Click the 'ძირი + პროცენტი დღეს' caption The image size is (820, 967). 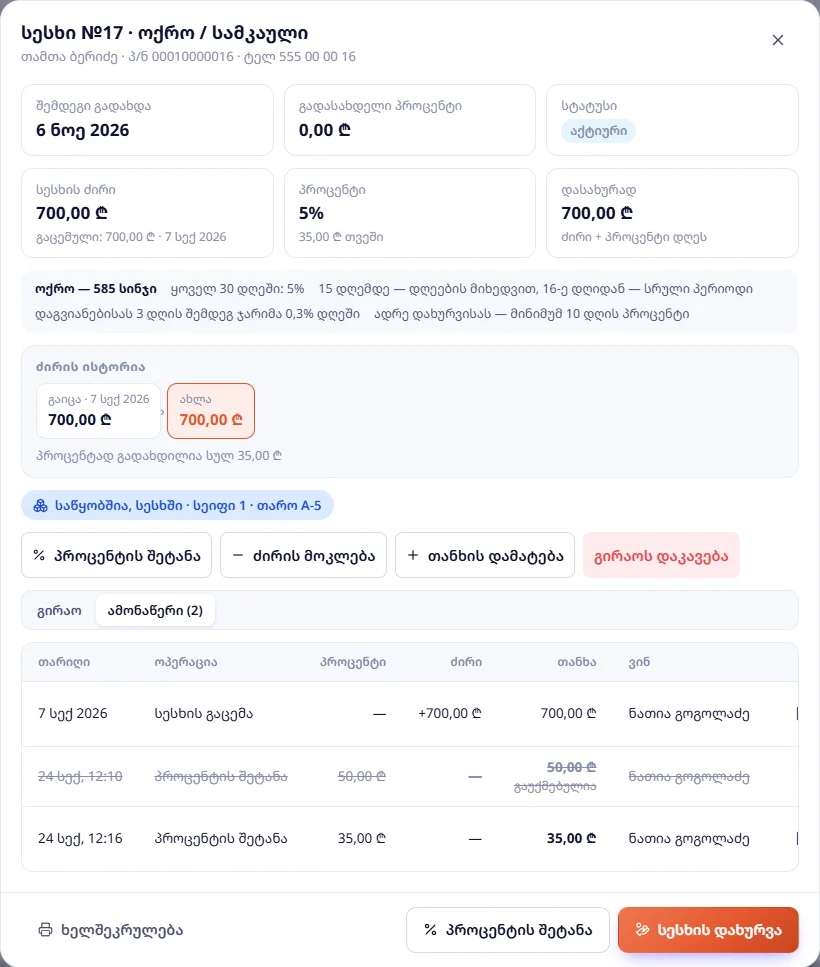(x=634, y=237)
